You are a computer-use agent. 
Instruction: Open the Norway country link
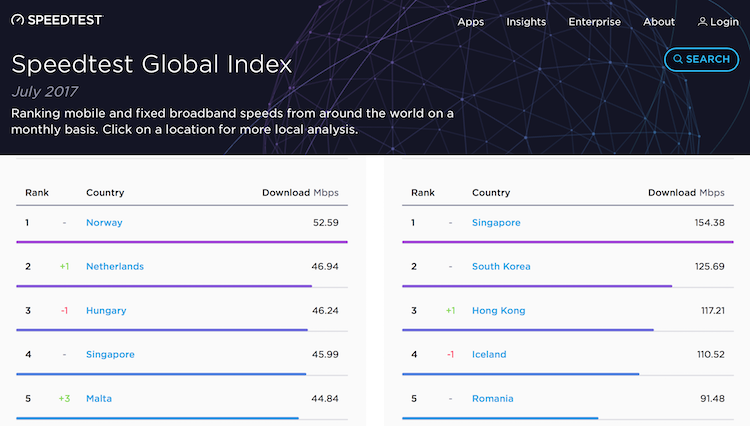click(x=104, y=223)
